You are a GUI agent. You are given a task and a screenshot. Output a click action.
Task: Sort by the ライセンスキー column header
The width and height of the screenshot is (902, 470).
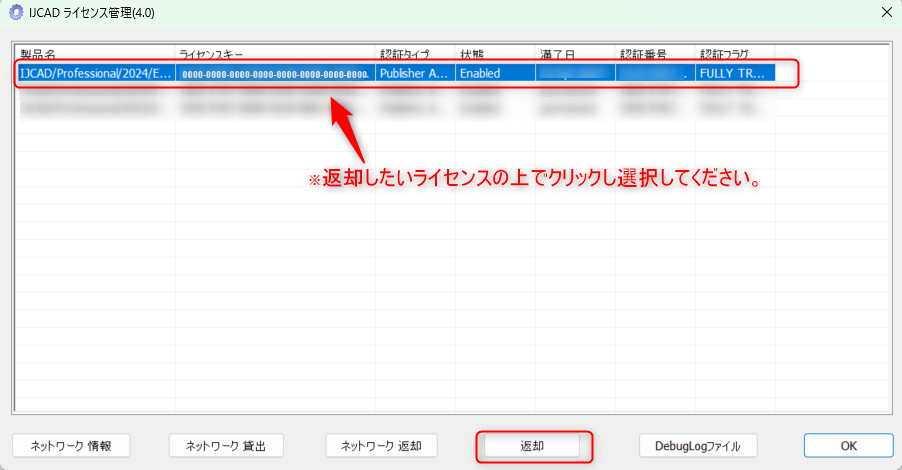click(x=275, y=54)
